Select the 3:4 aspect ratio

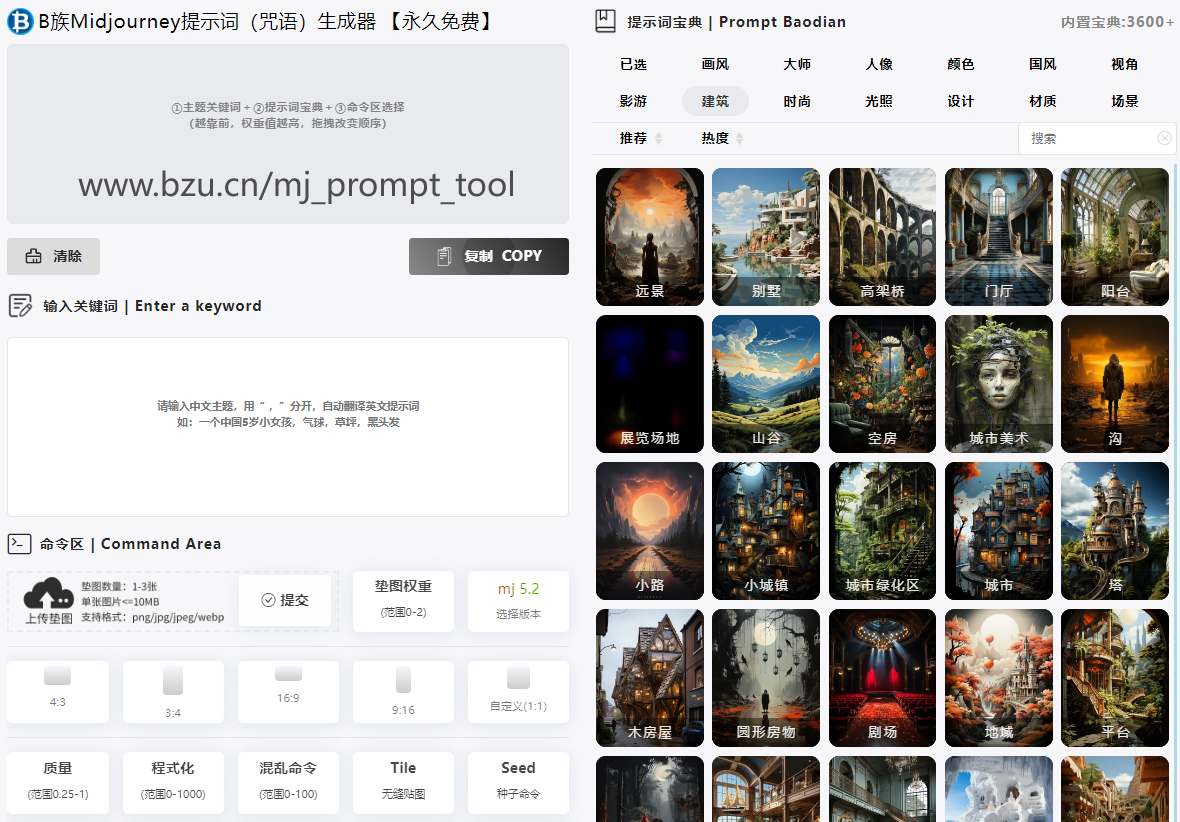(173, 692)
